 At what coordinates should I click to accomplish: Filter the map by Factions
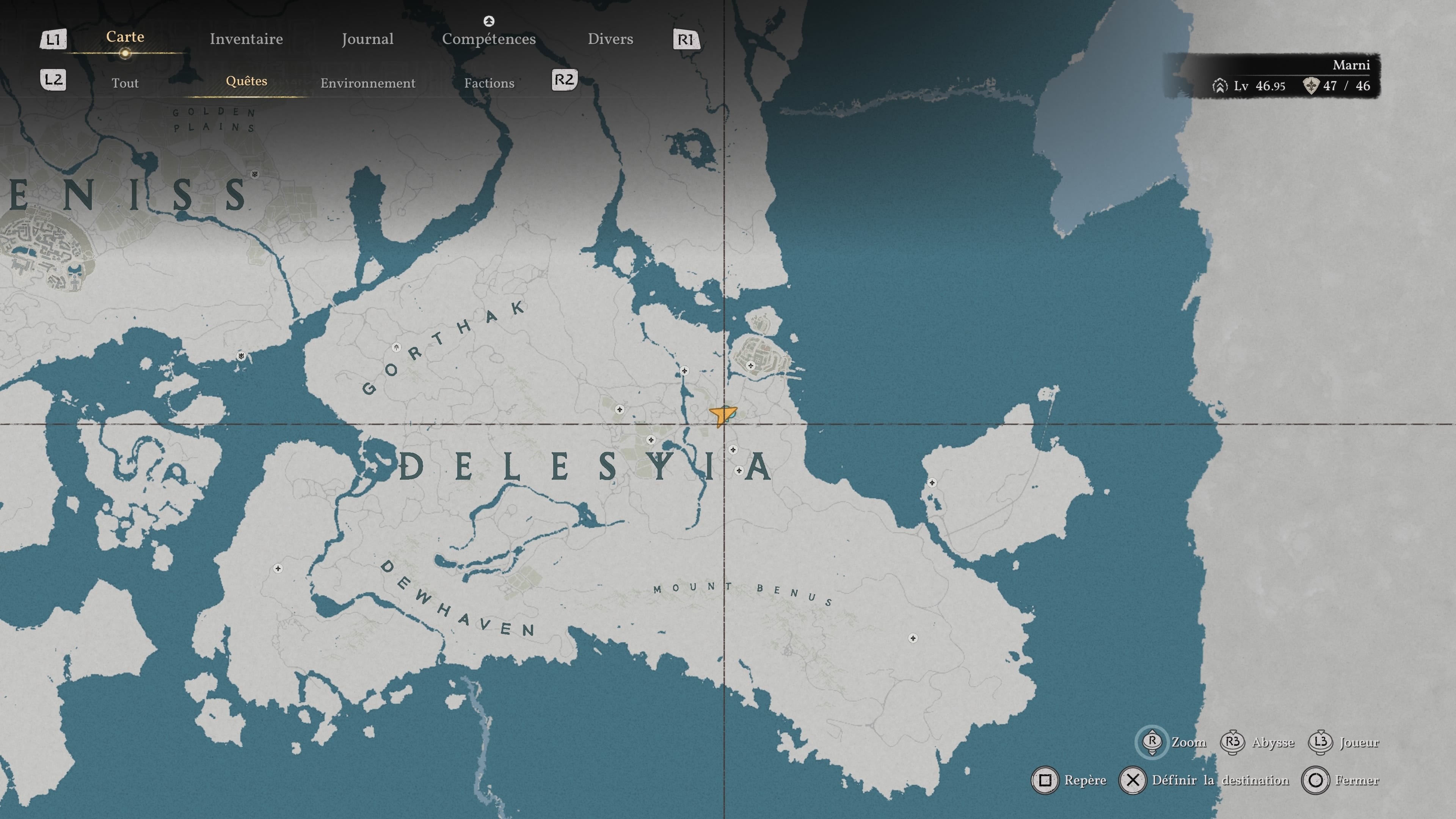(x=490, y=83)
